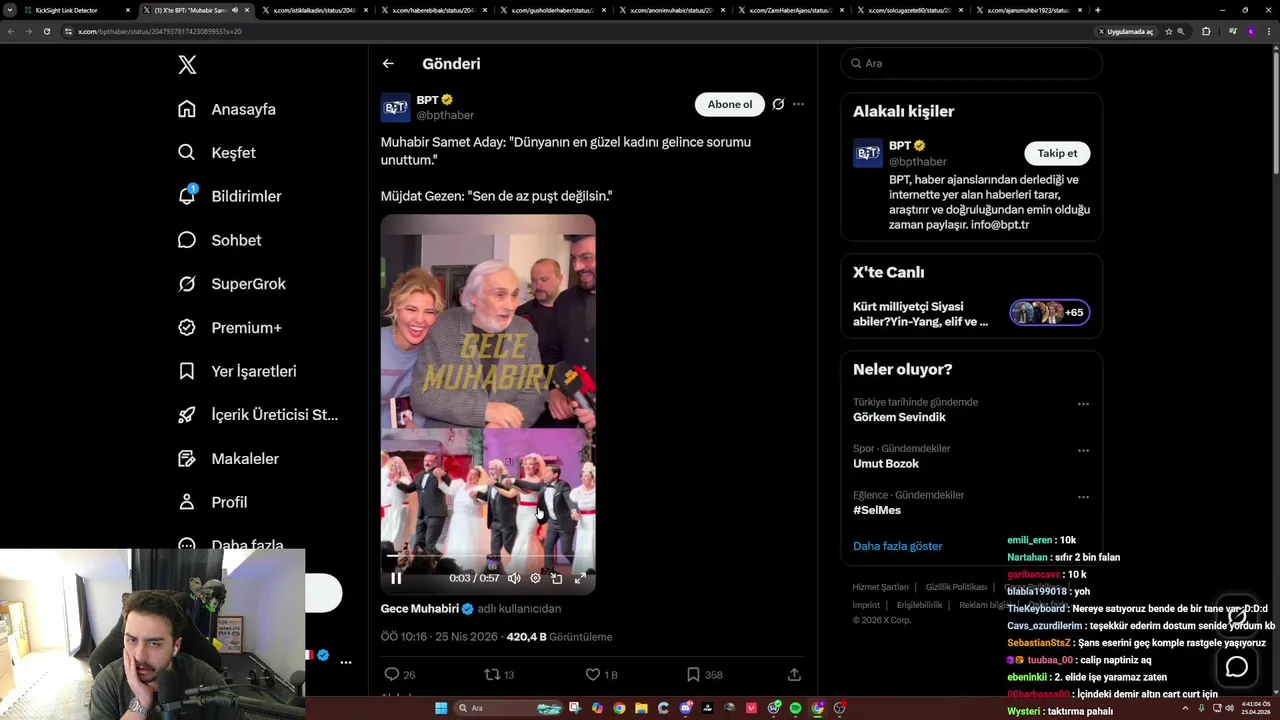Open Makaleler articles section
This screenshot has width=1280, height=720.
point(228,458)
